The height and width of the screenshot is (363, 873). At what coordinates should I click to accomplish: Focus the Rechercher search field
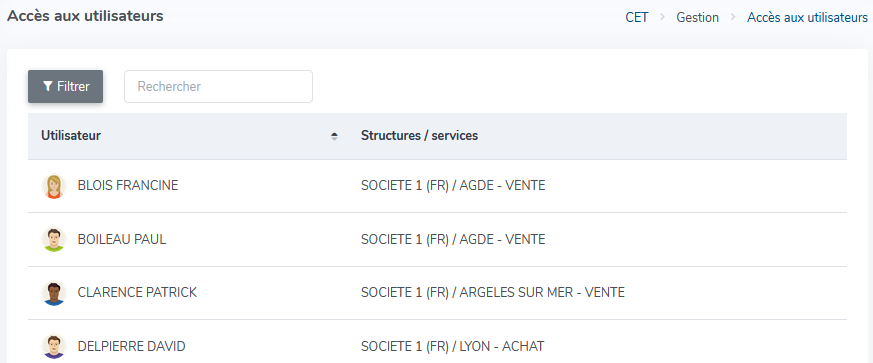pos(218,86)
